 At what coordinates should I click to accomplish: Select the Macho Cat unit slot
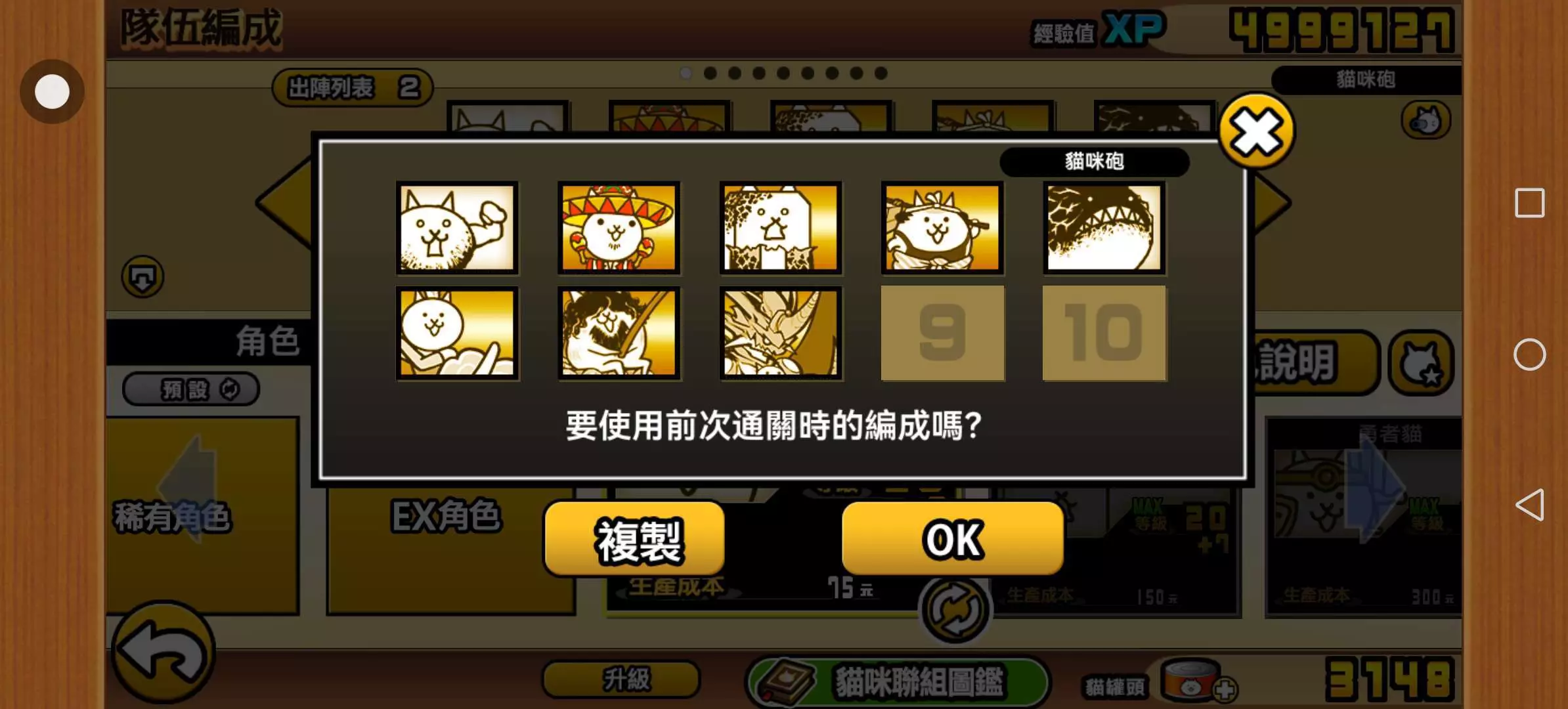[x=457, y=228]
